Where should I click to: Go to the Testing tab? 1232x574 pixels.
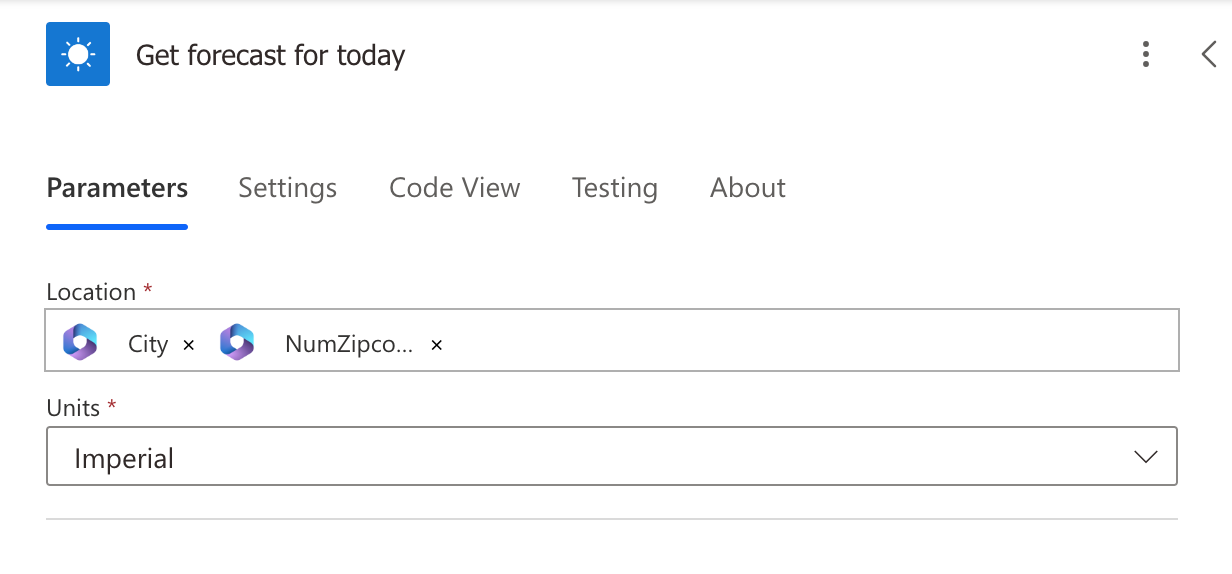point(615,188)
